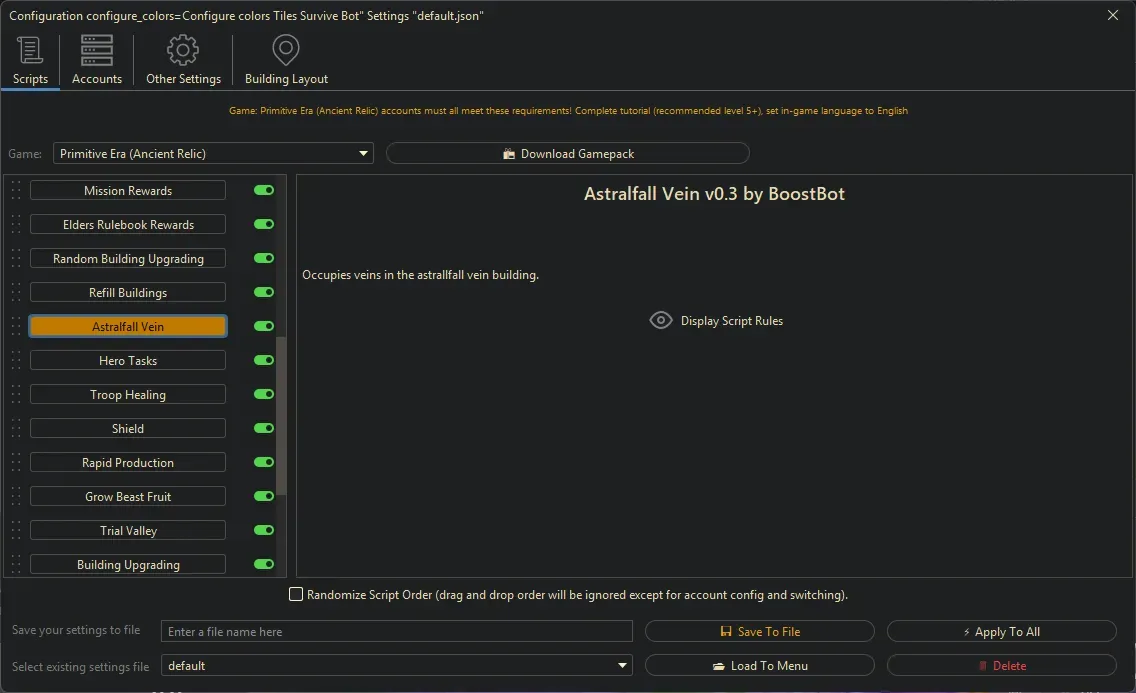The height and width of the screenshot is (693, 1136).
Task: Grab the drag handle beside Trial Valley
Action: tap(16, 531)
